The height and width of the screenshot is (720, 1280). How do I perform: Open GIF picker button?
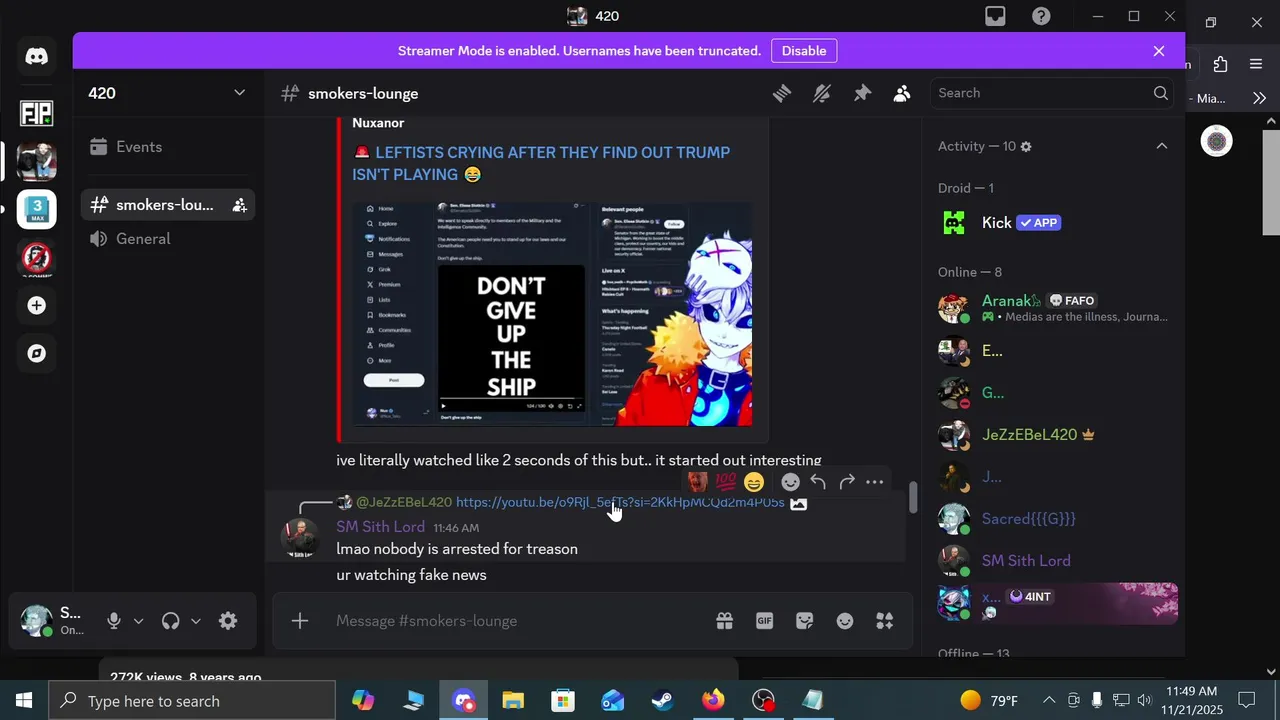click(x=765, y=621)
